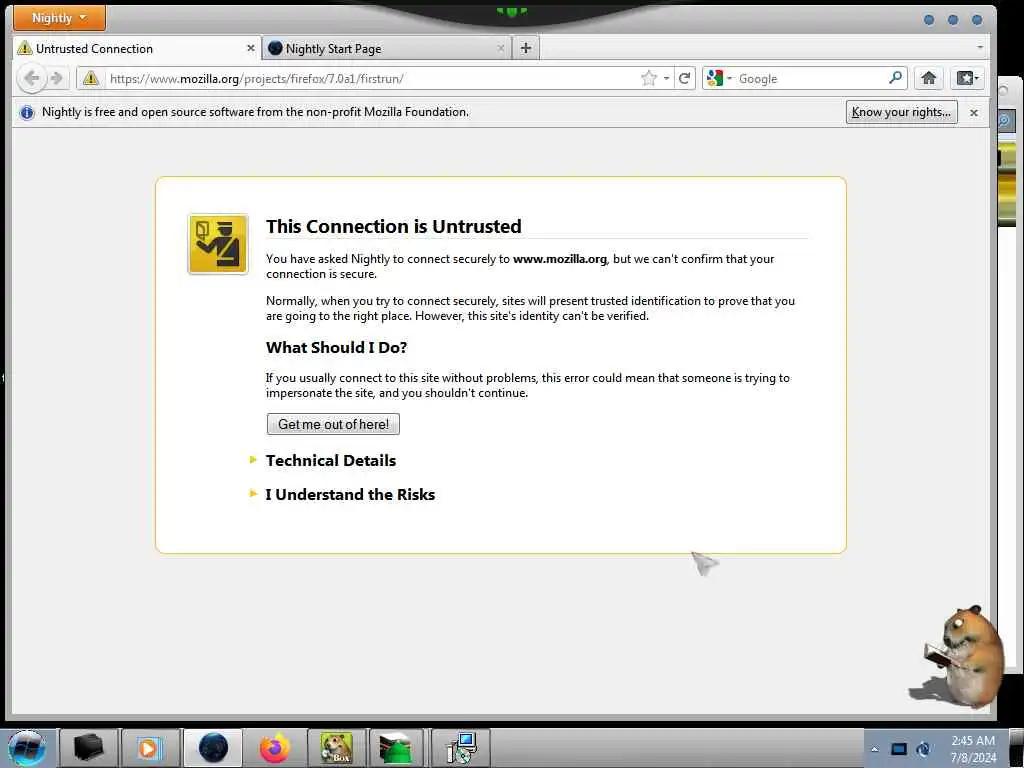The height and width of the screenshot is (768, 1024).
Task: Click the warning site identity icon in address bar
Action: point(91,78)
